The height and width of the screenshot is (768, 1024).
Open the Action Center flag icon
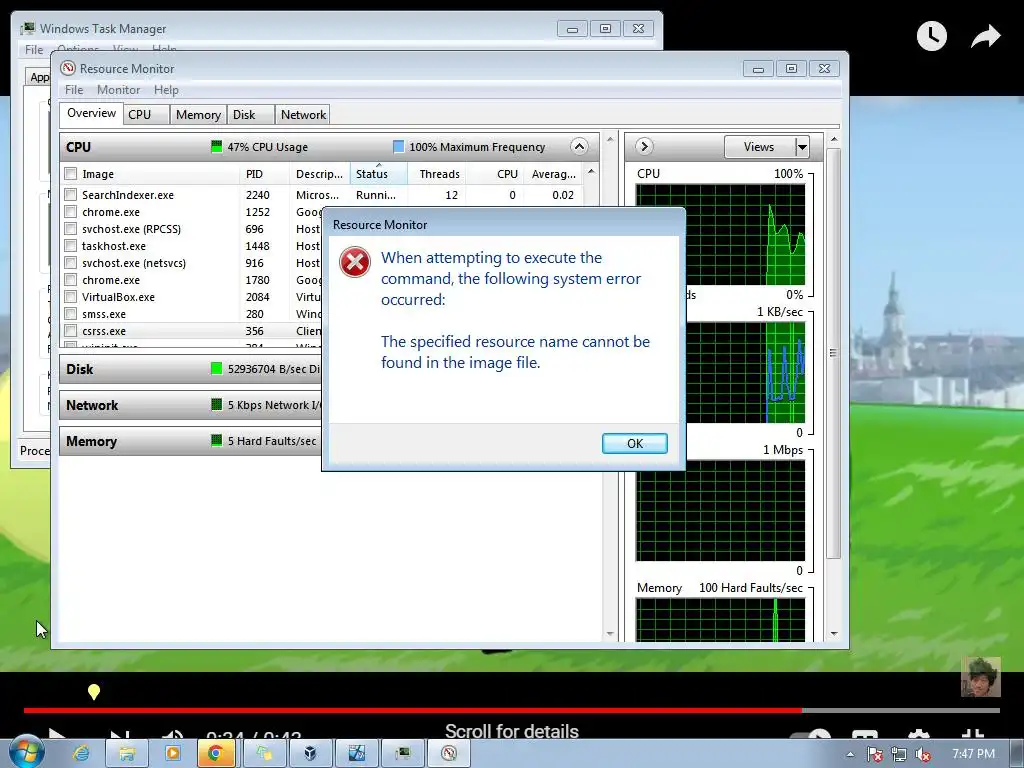tap(874, 754)
